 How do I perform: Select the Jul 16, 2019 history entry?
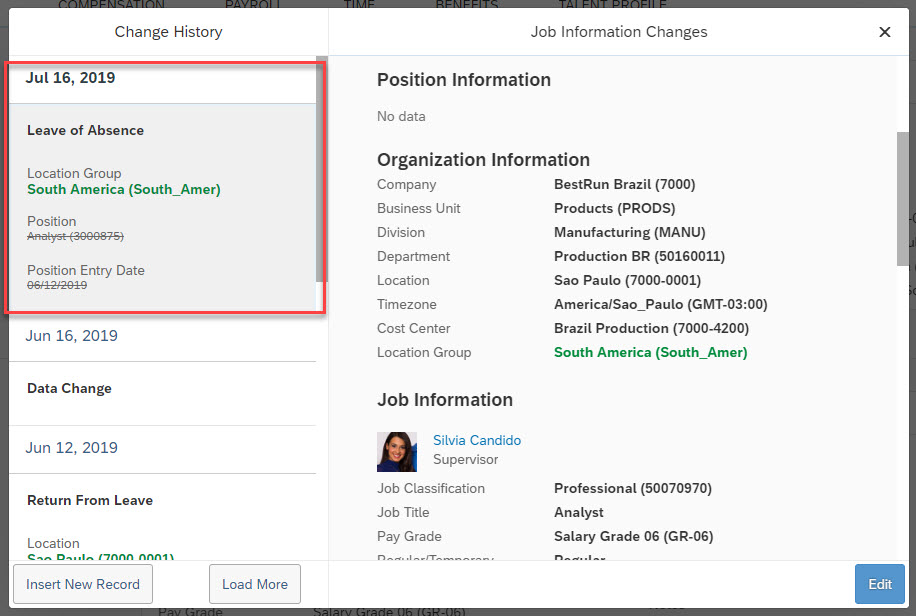pos(70,78)
